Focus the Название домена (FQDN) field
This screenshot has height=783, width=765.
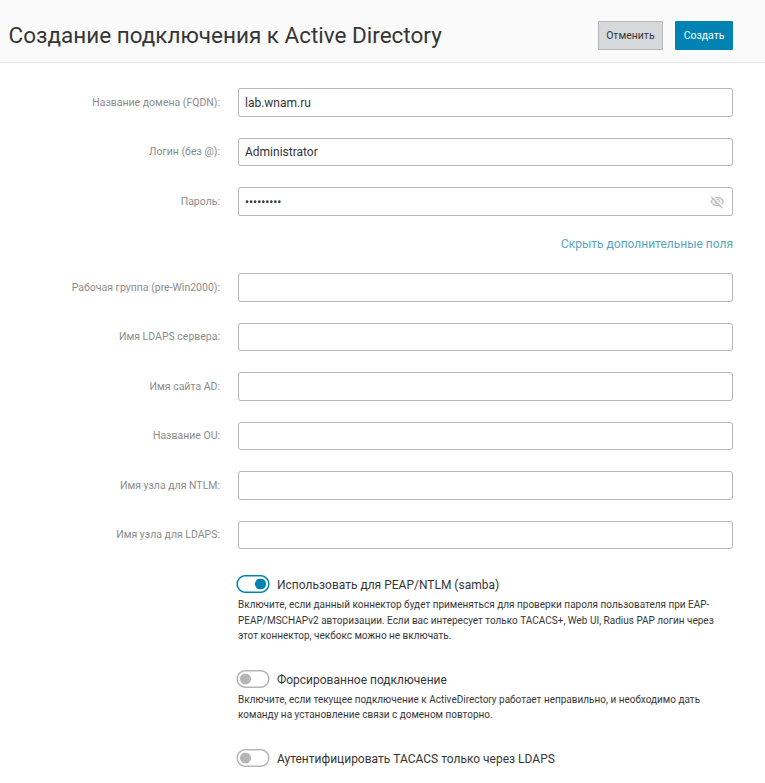click(485, 102)
